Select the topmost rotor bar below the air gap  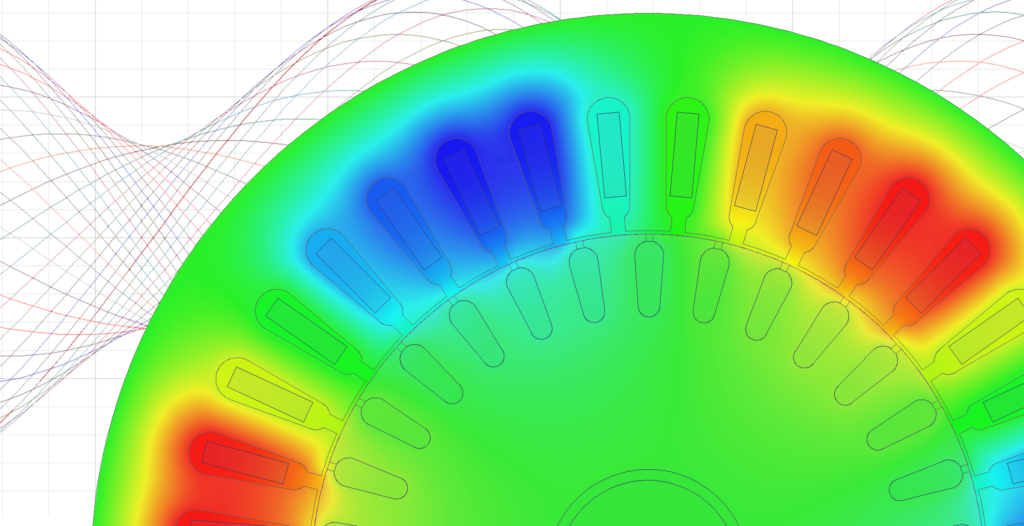click(x=649, y=279)
